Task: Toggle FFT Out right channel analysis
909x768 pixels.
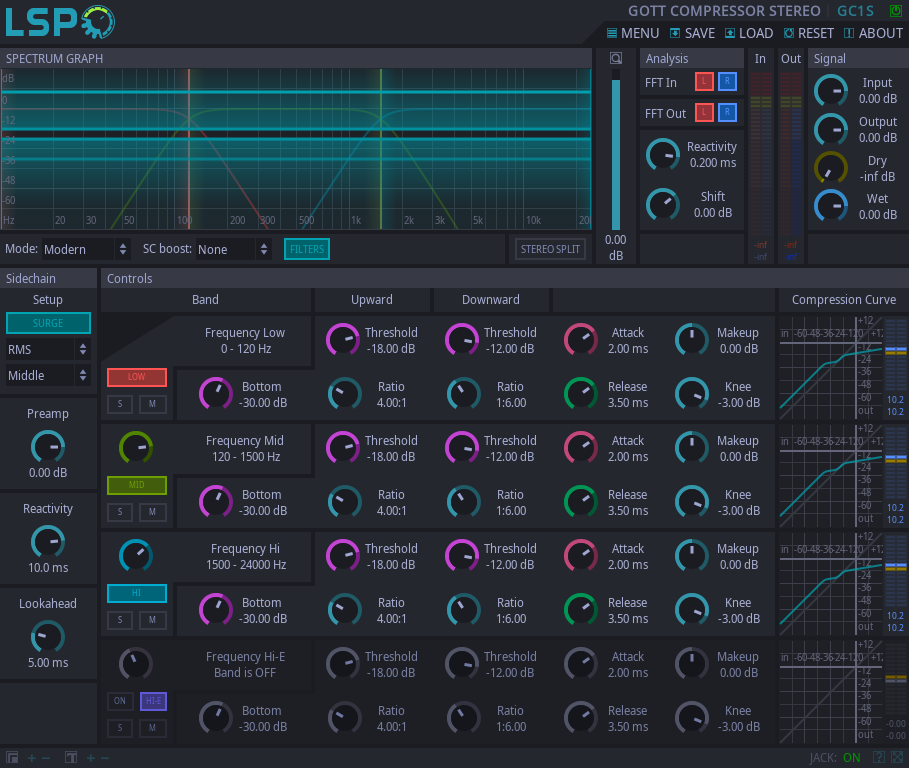Action: pos(727,112)
